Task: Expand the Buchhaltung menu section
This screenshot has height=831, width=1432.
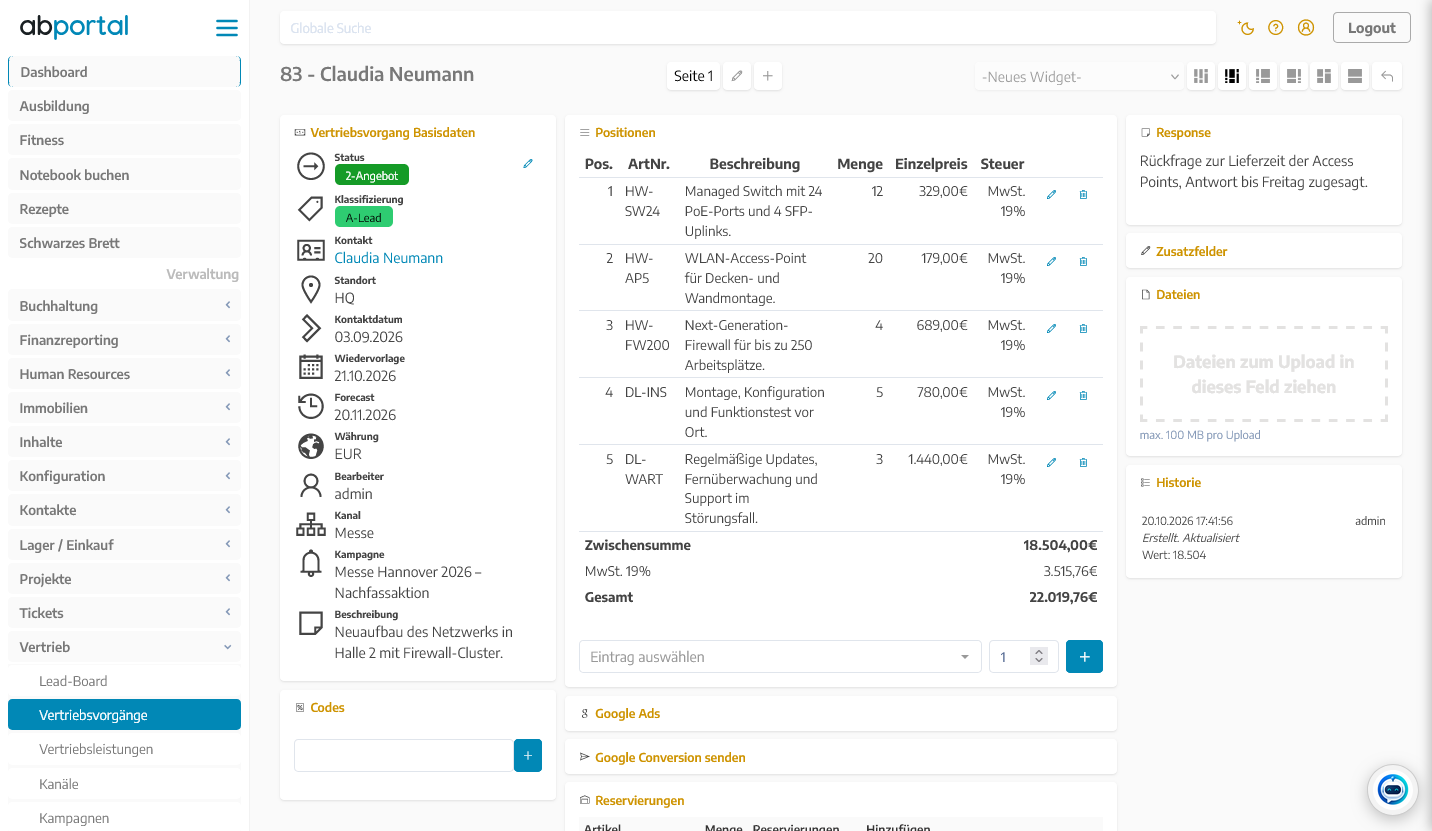Action: coord(125,306)
